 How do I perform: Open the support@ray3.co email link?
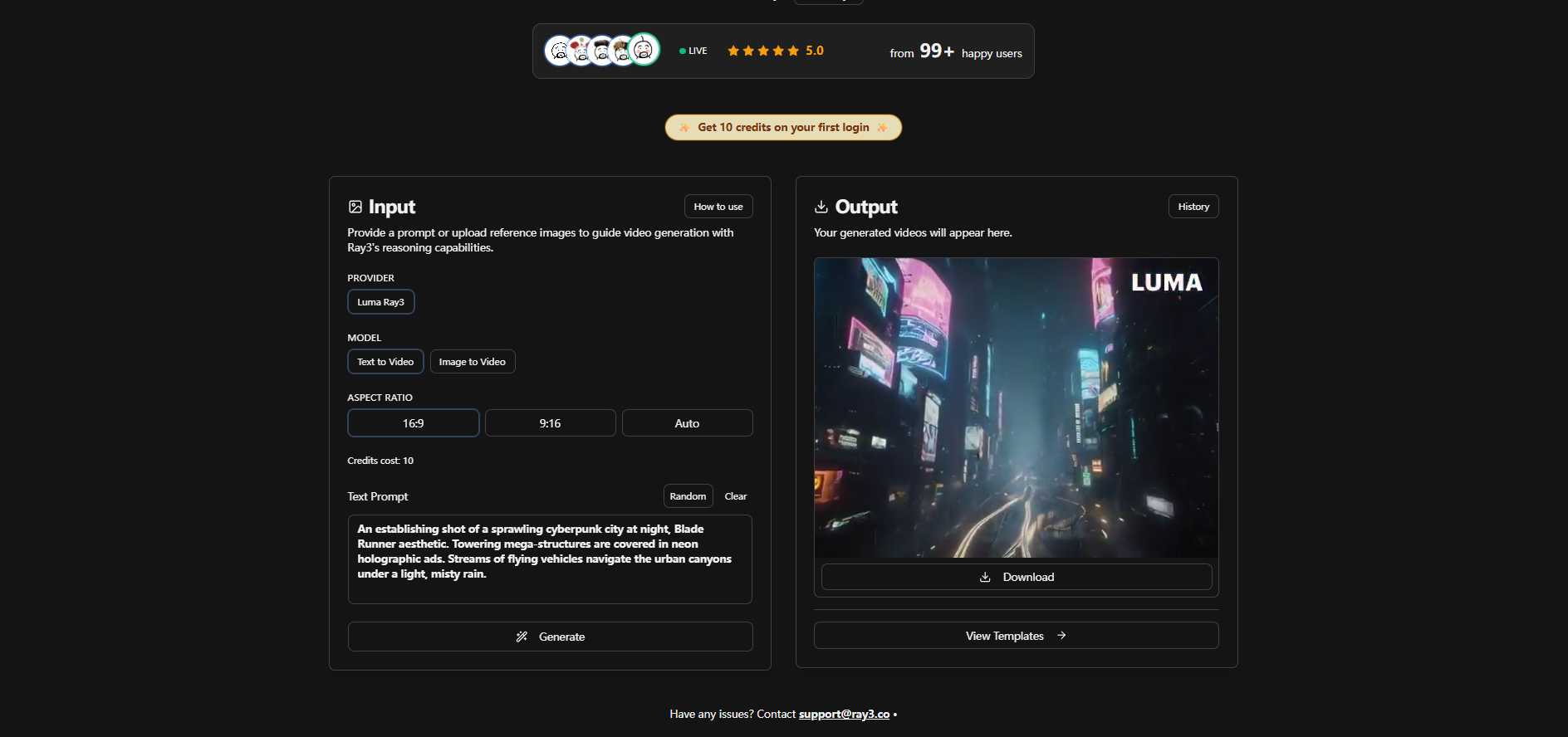844,714
